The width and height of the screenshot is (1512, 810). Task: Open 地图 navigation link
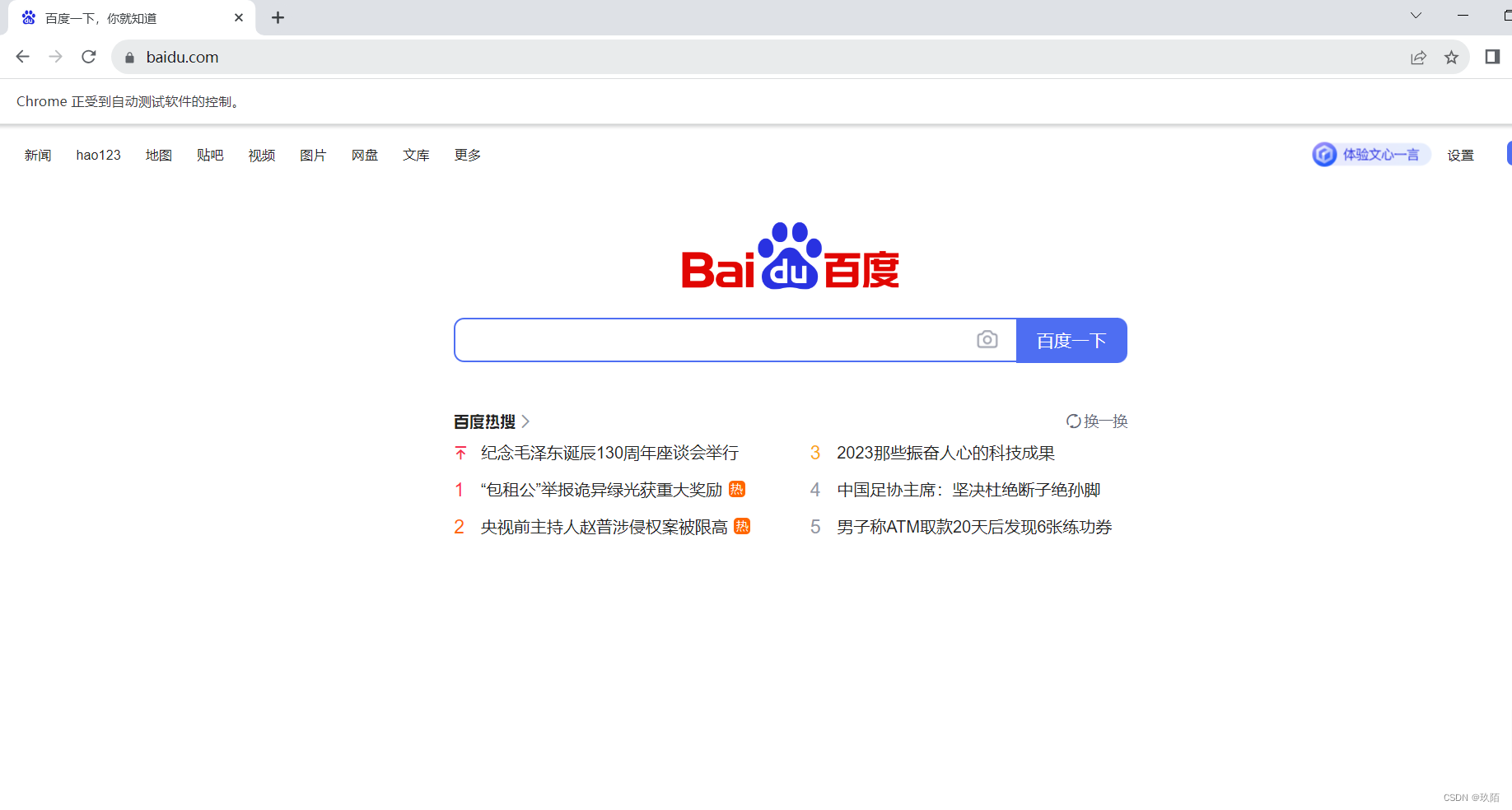point(159,155)
